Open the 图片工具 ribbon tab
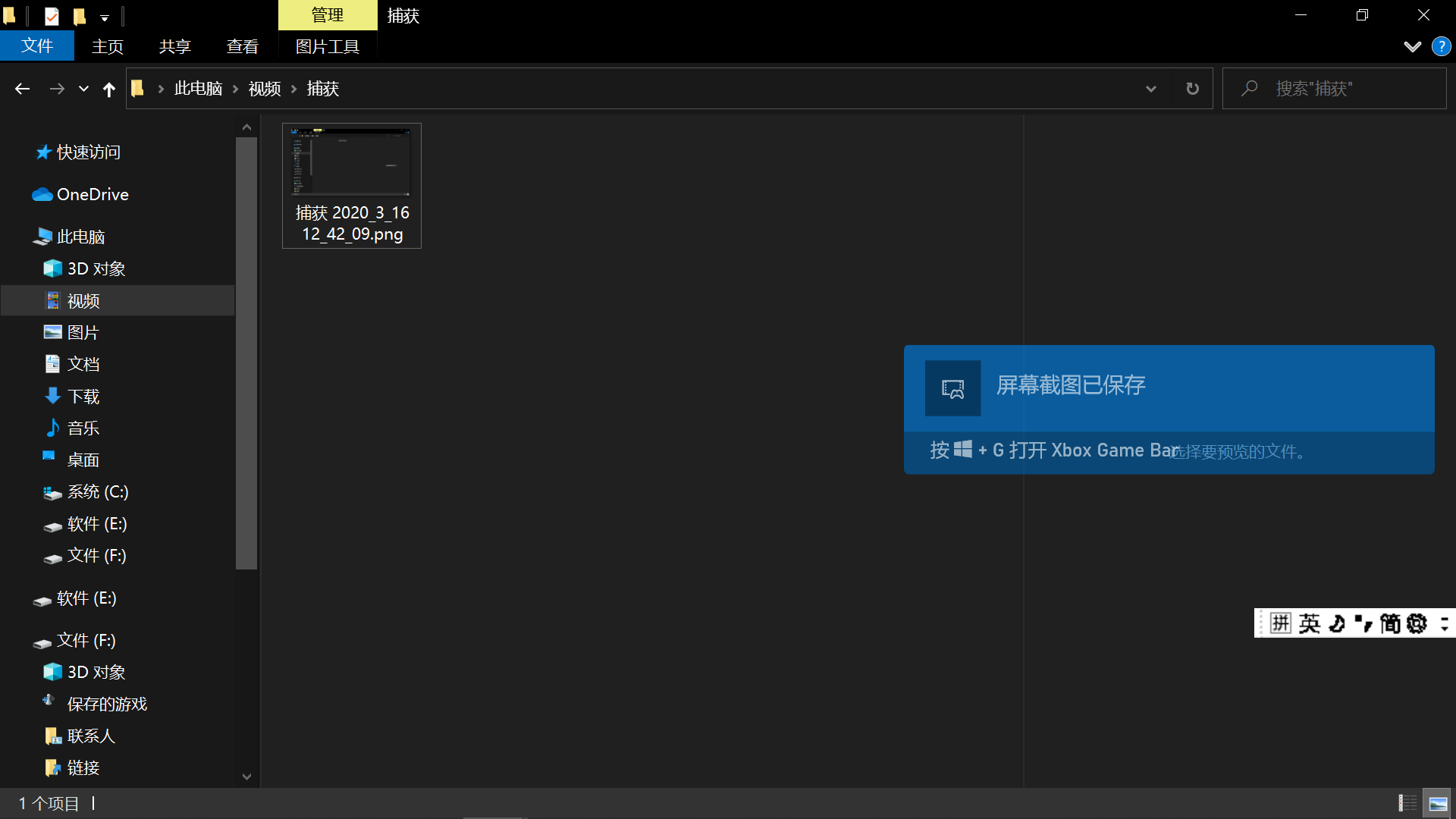The width and height of the screenshot is (1456, 819). click(x=327, y=46)
